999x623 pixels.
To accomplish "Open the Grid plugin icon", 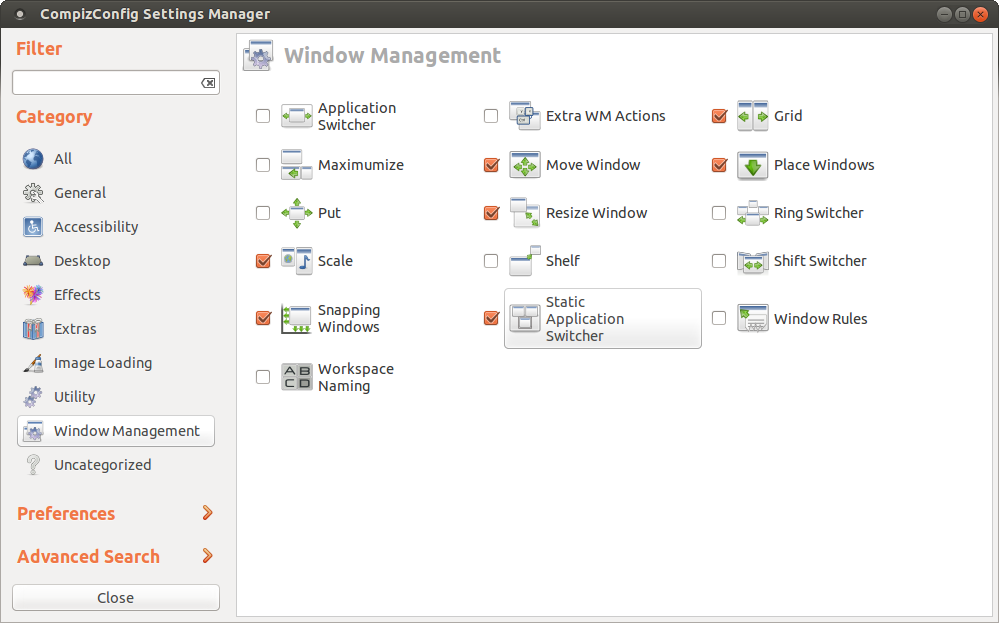I will pos(752,116).
